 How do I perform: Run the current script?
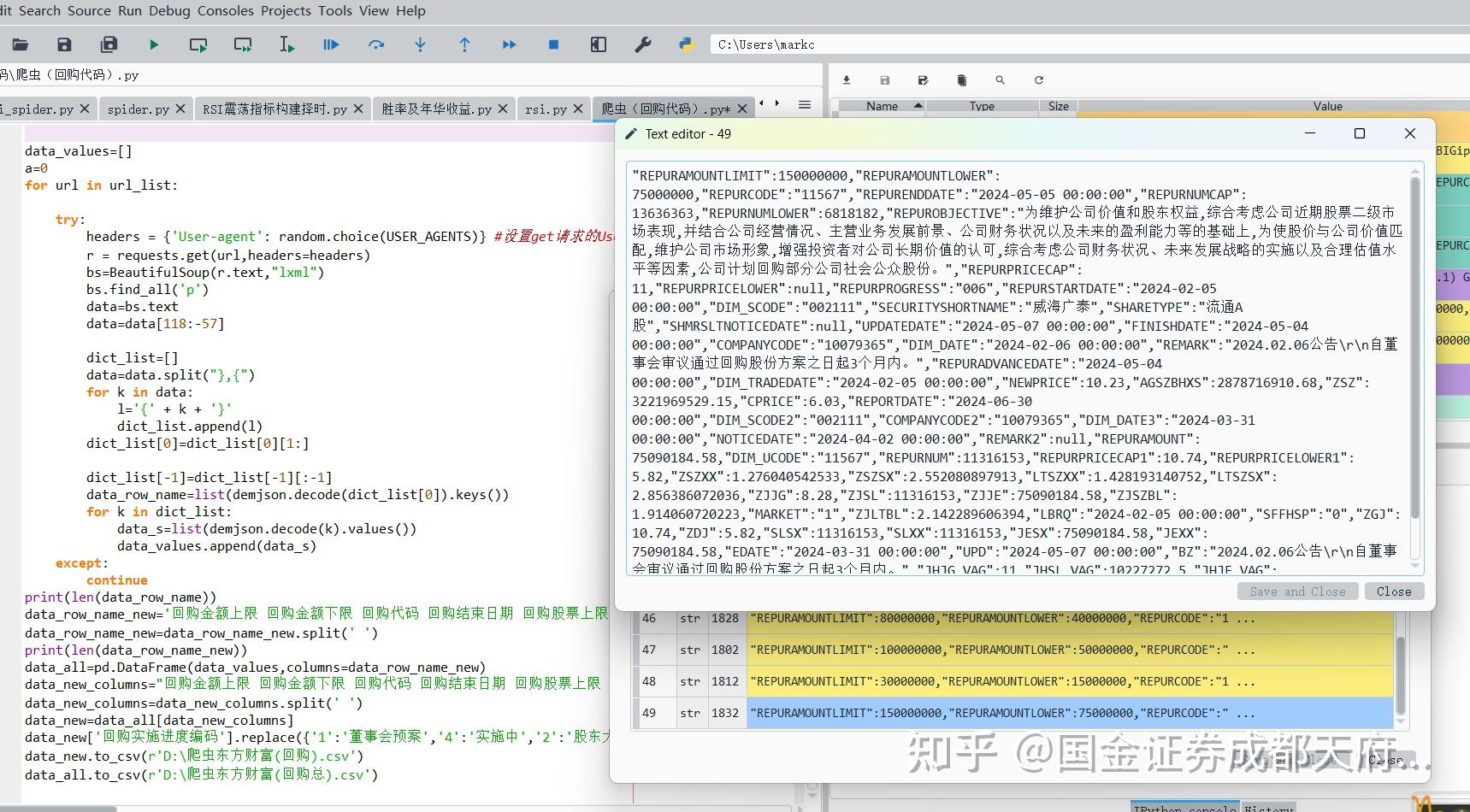[x=154, y=44]
